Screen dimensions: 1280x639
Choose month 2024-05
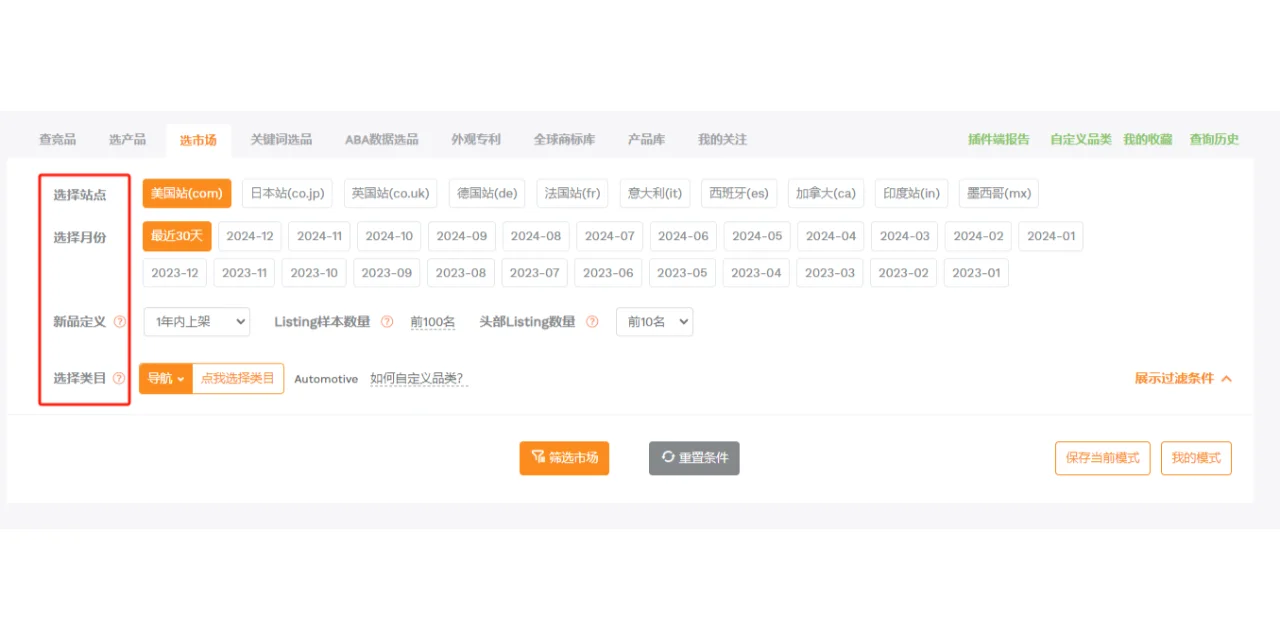coord(757,236)
